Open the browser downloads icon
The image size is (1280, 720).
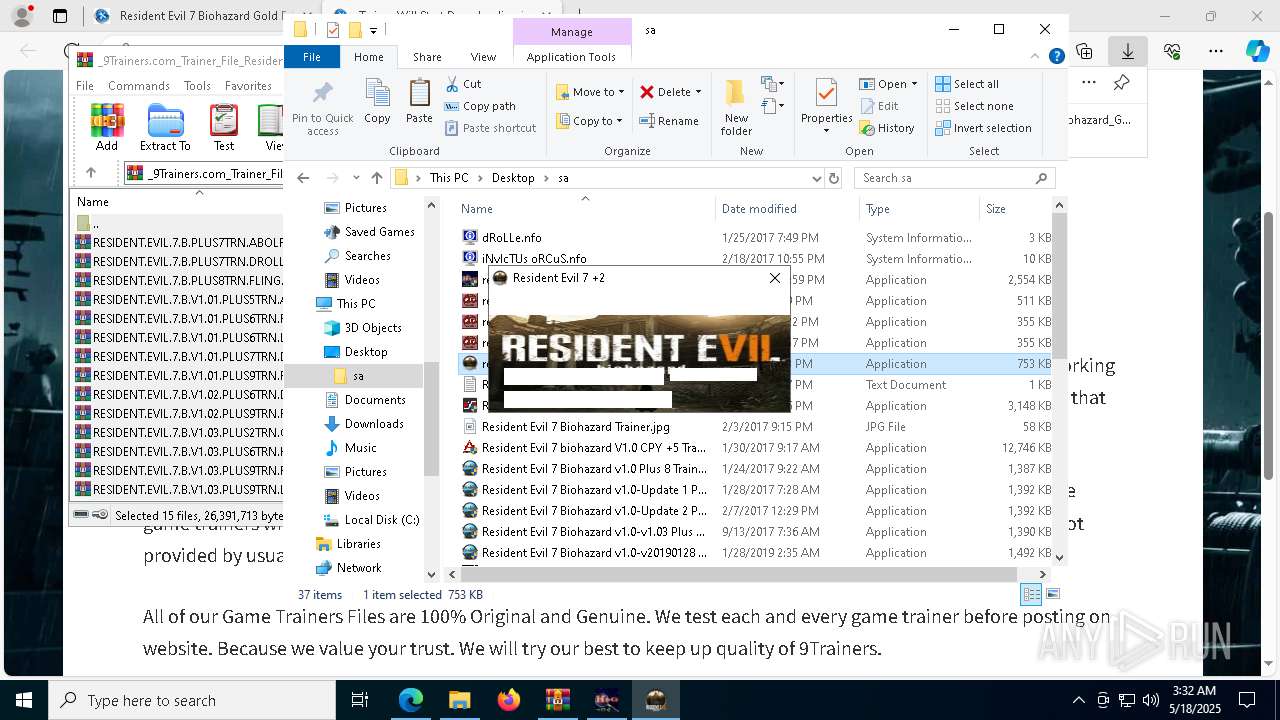point(1127,50)
